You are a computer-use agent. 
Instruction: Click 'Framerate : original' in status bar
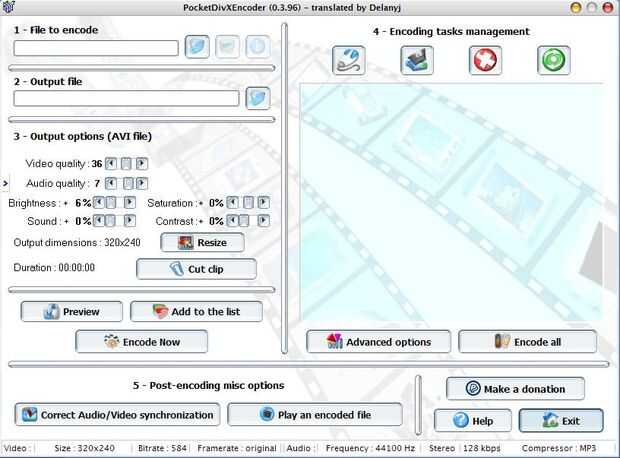237,448
